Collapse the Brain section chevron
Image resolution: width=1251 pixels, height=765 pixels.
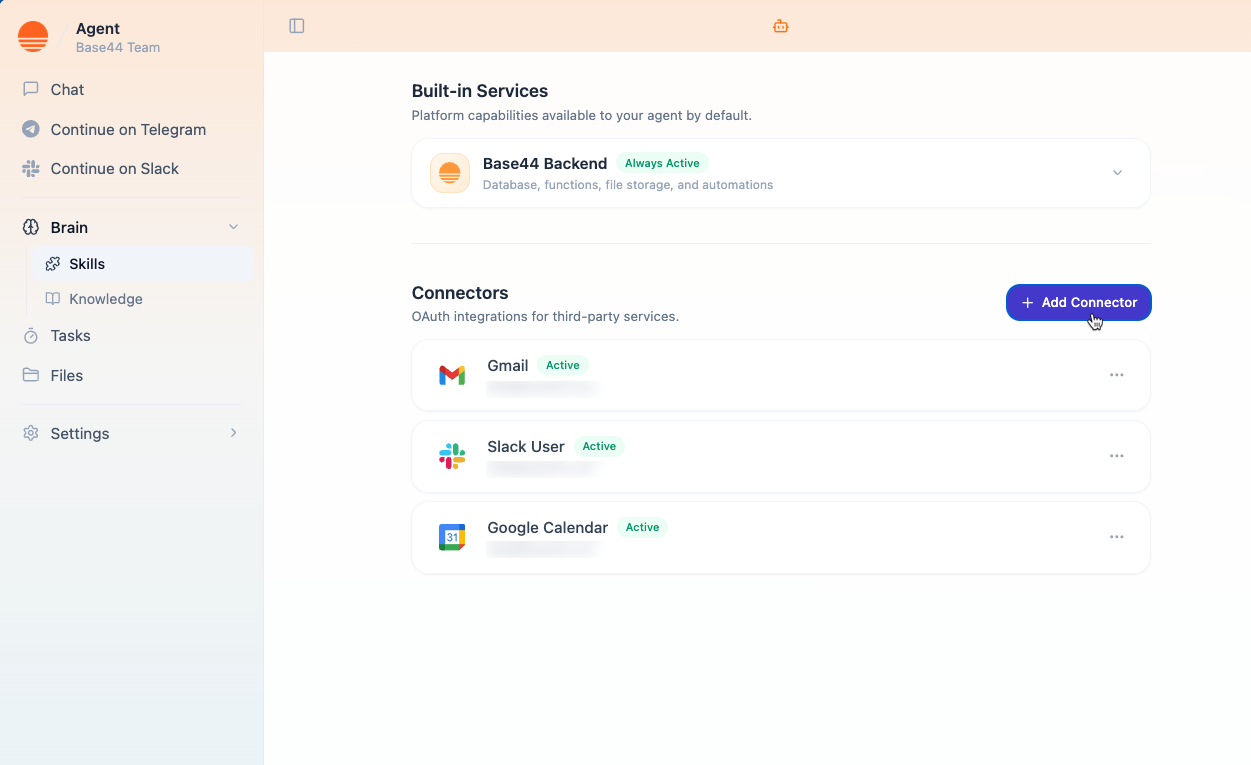click(x=234, y=227)
